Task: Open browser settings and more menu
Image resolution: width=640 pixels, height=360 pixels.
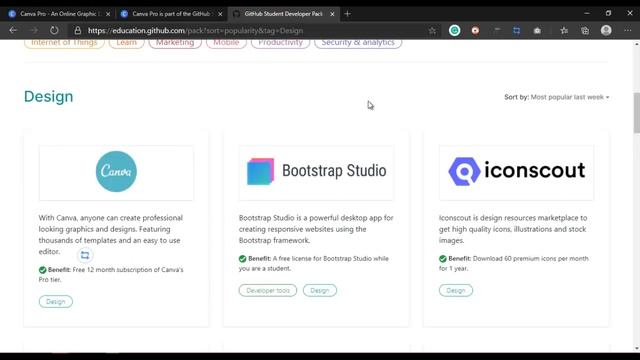Action: coord(628,31)
